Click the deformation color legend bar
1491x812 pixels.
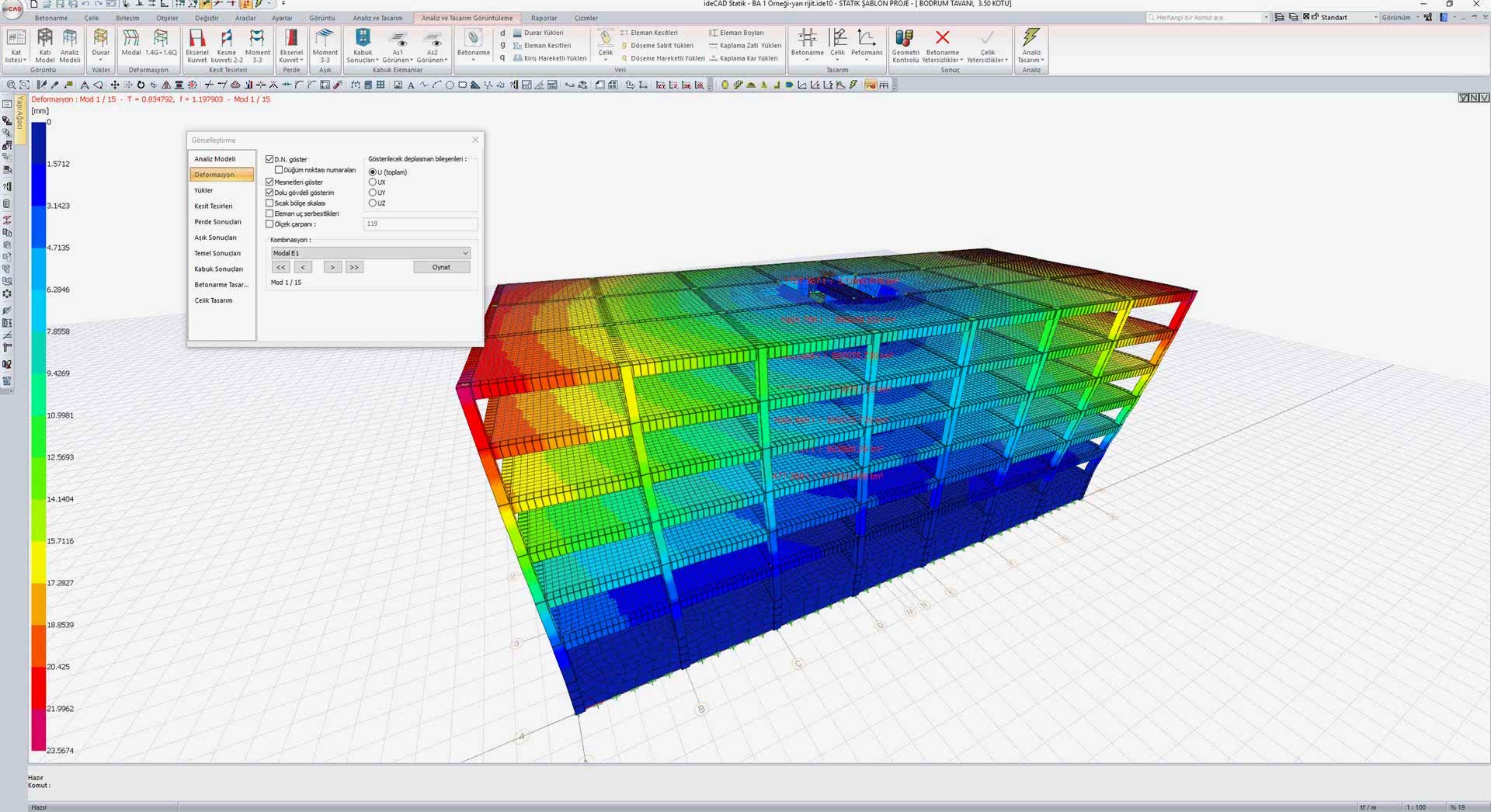pos(38,435)
